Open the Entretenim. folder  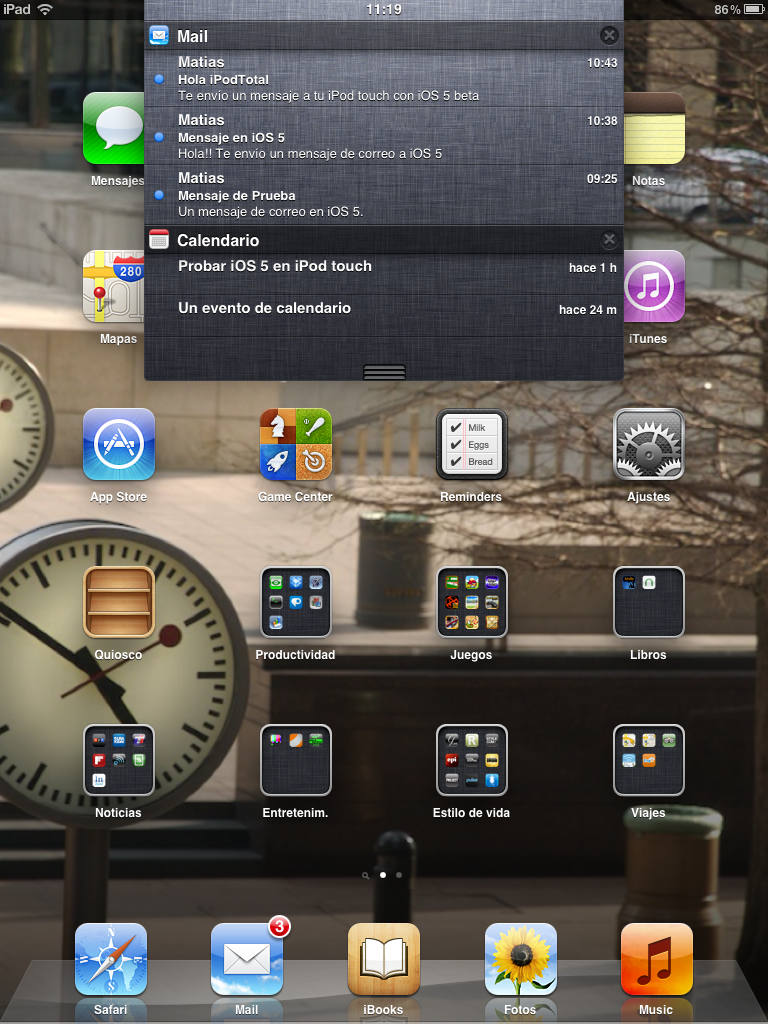[x=296, y=760]
